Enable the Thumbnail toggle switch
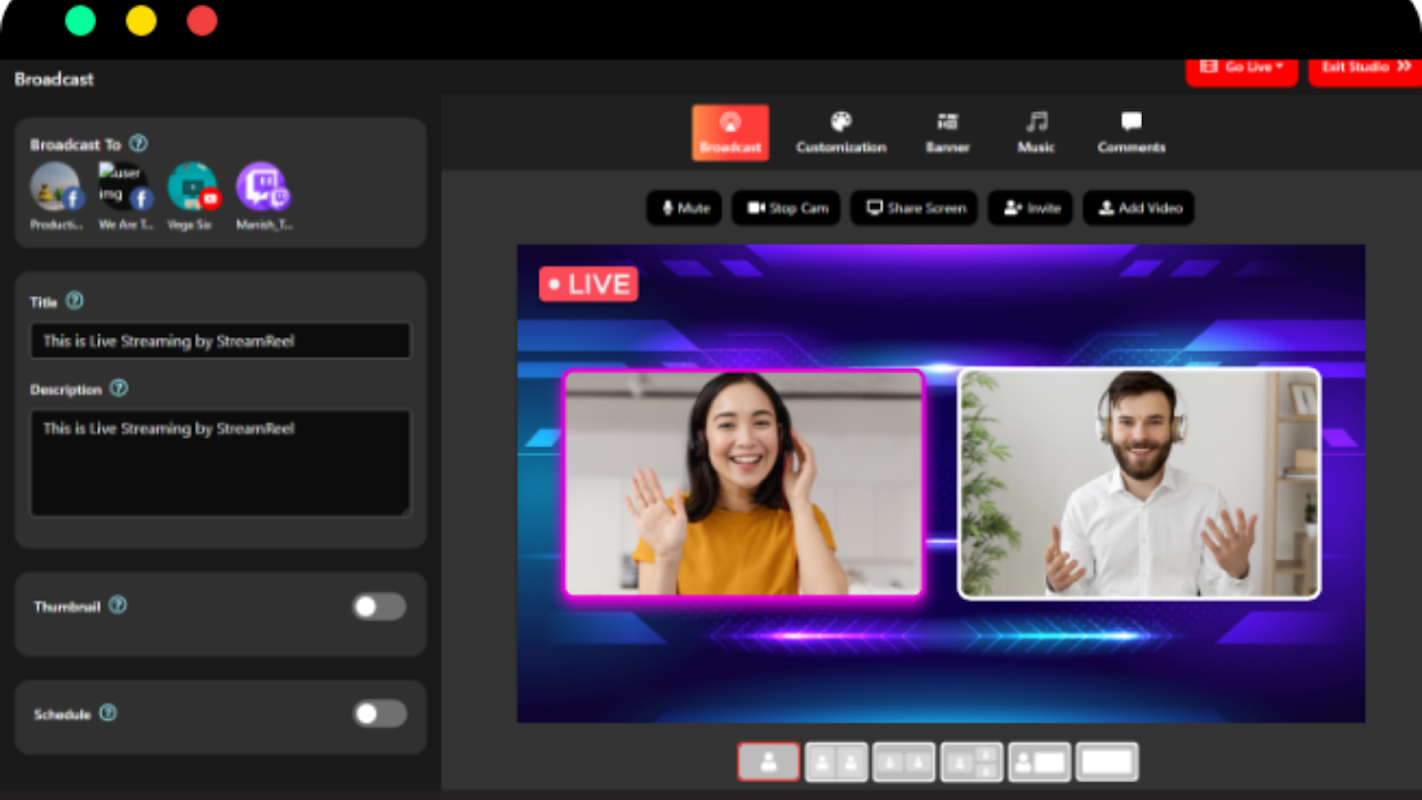This screenshot has width=1422, height=800. click(380, 607)
